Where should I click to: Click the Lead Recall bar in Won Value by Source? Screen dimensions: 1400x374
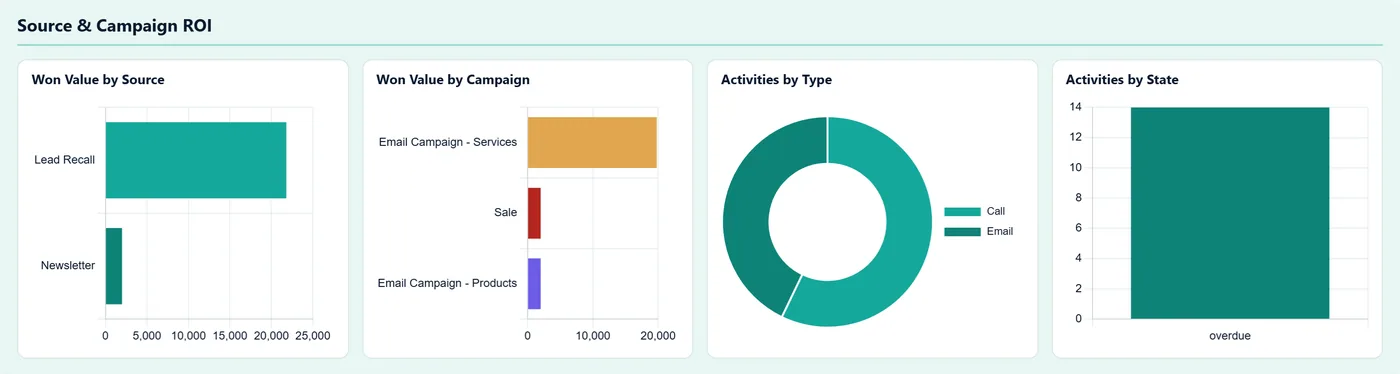(x=196, y=160)
